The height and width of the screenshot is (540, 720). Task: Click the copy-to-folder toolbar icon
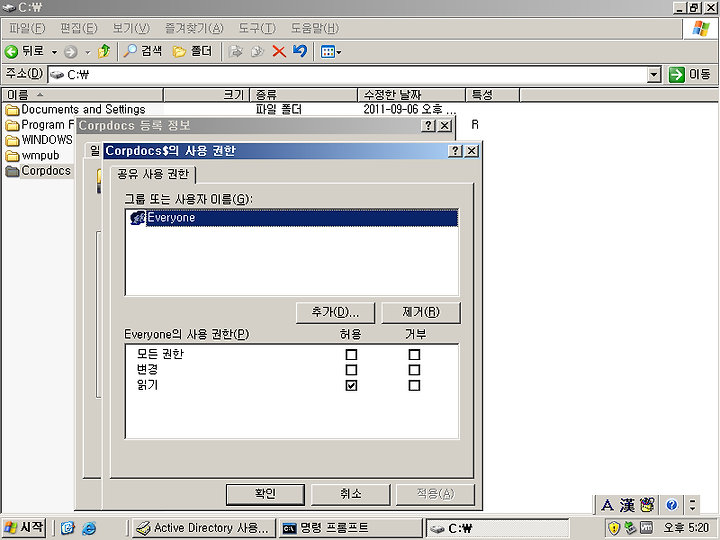(258, 51)
